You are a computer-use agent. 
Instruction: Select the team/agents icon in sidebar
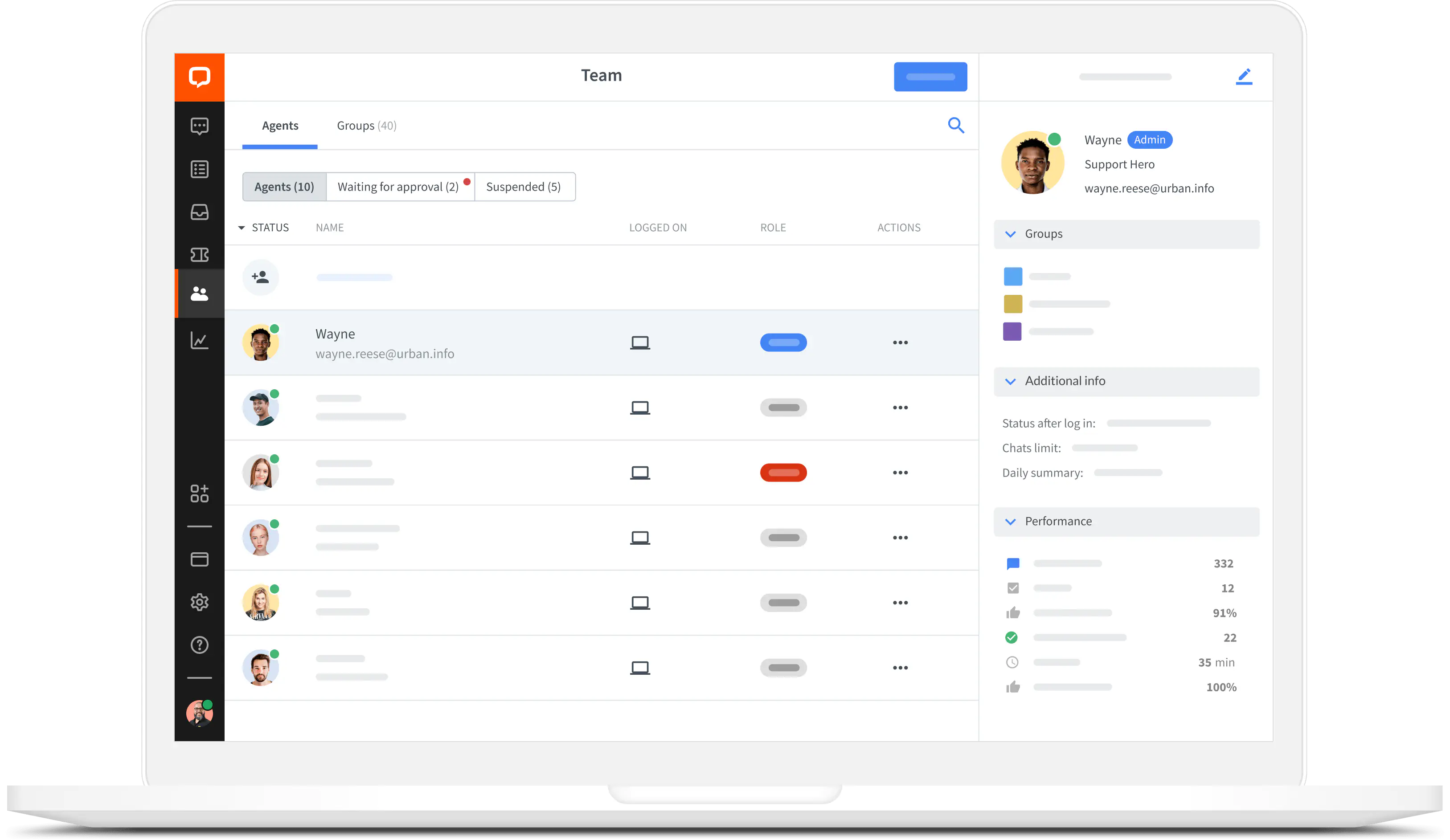point(199,292)
